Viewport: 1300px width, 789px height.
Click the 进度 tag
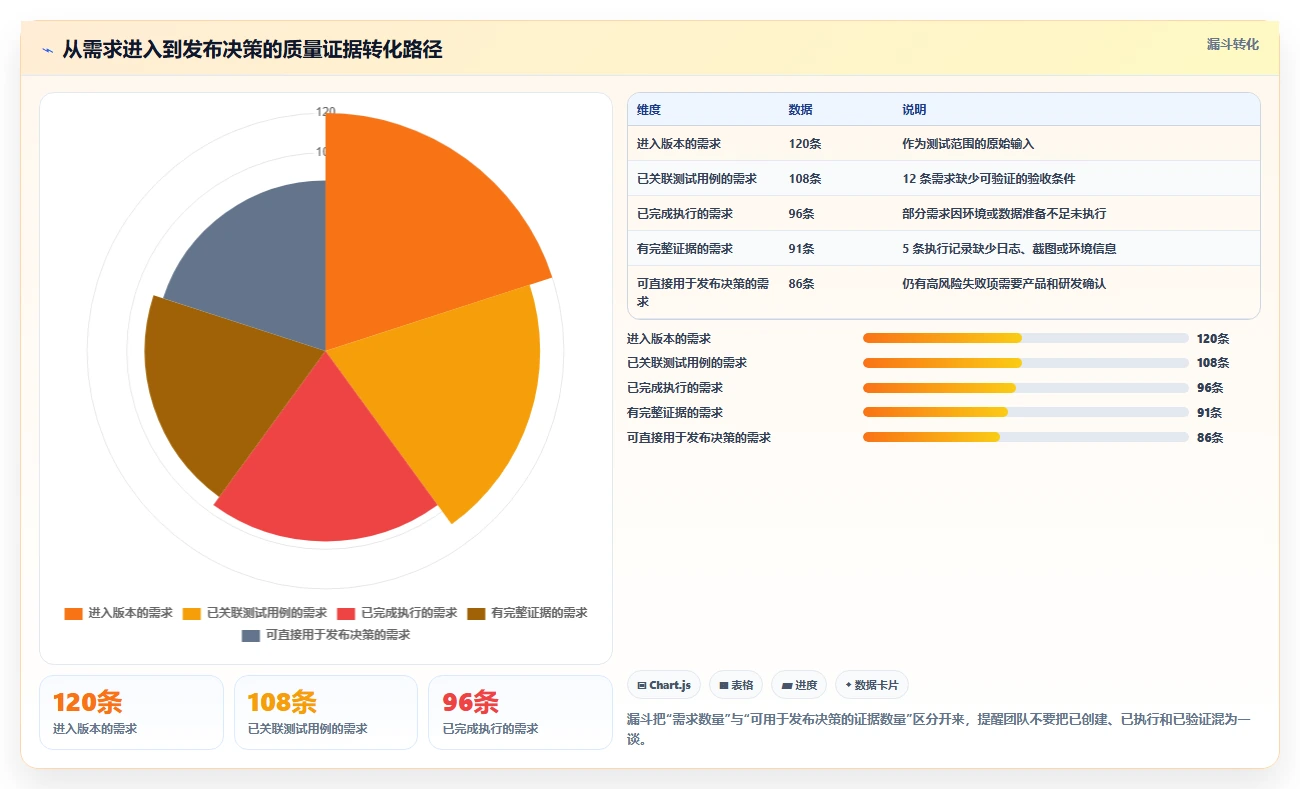(799, 685)
